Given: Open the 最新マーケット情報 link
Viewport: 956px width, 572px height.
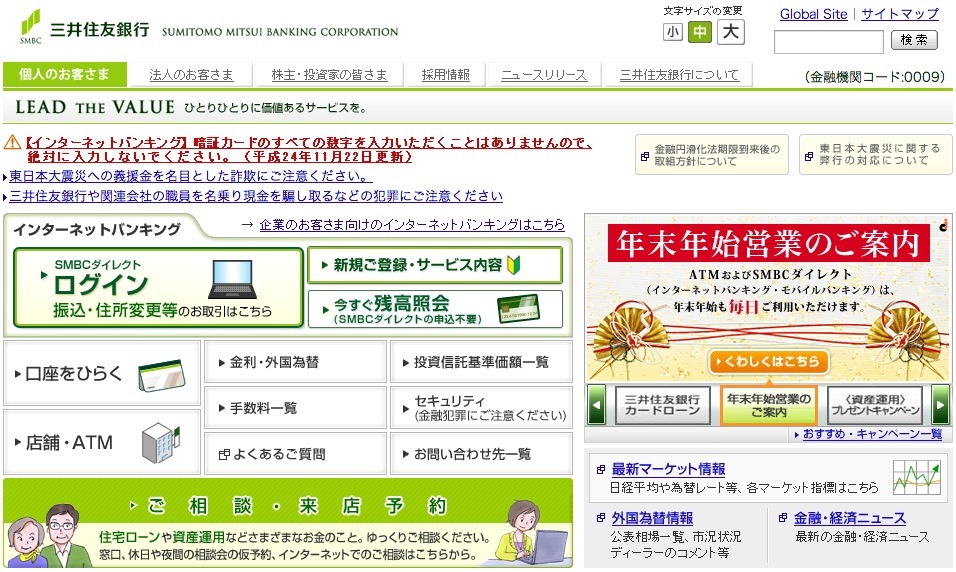Looking at the screenshot, I should pyautogui.click(x=668, y=469).
